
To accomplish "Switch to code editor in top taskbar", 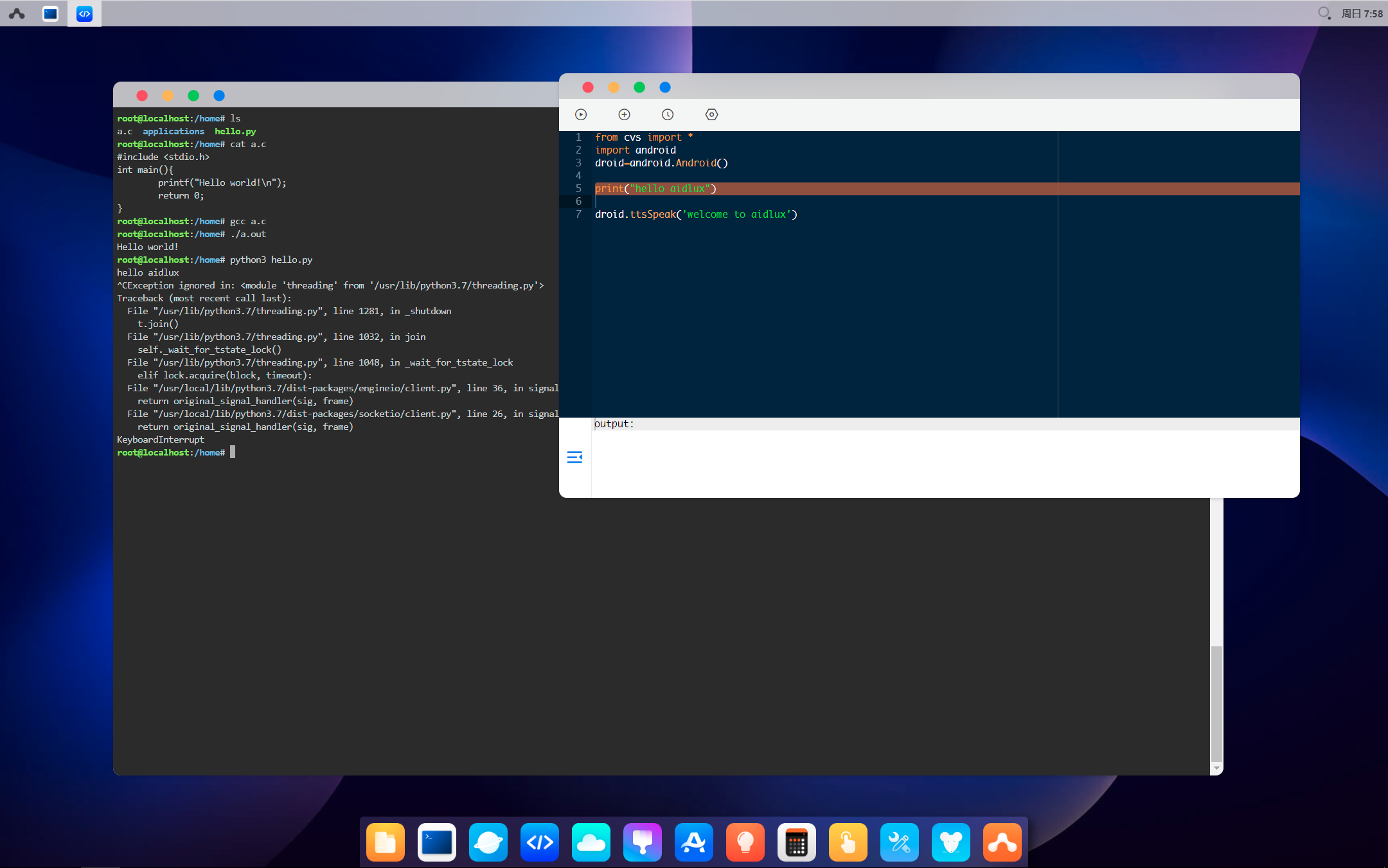I will pos(84,13).
